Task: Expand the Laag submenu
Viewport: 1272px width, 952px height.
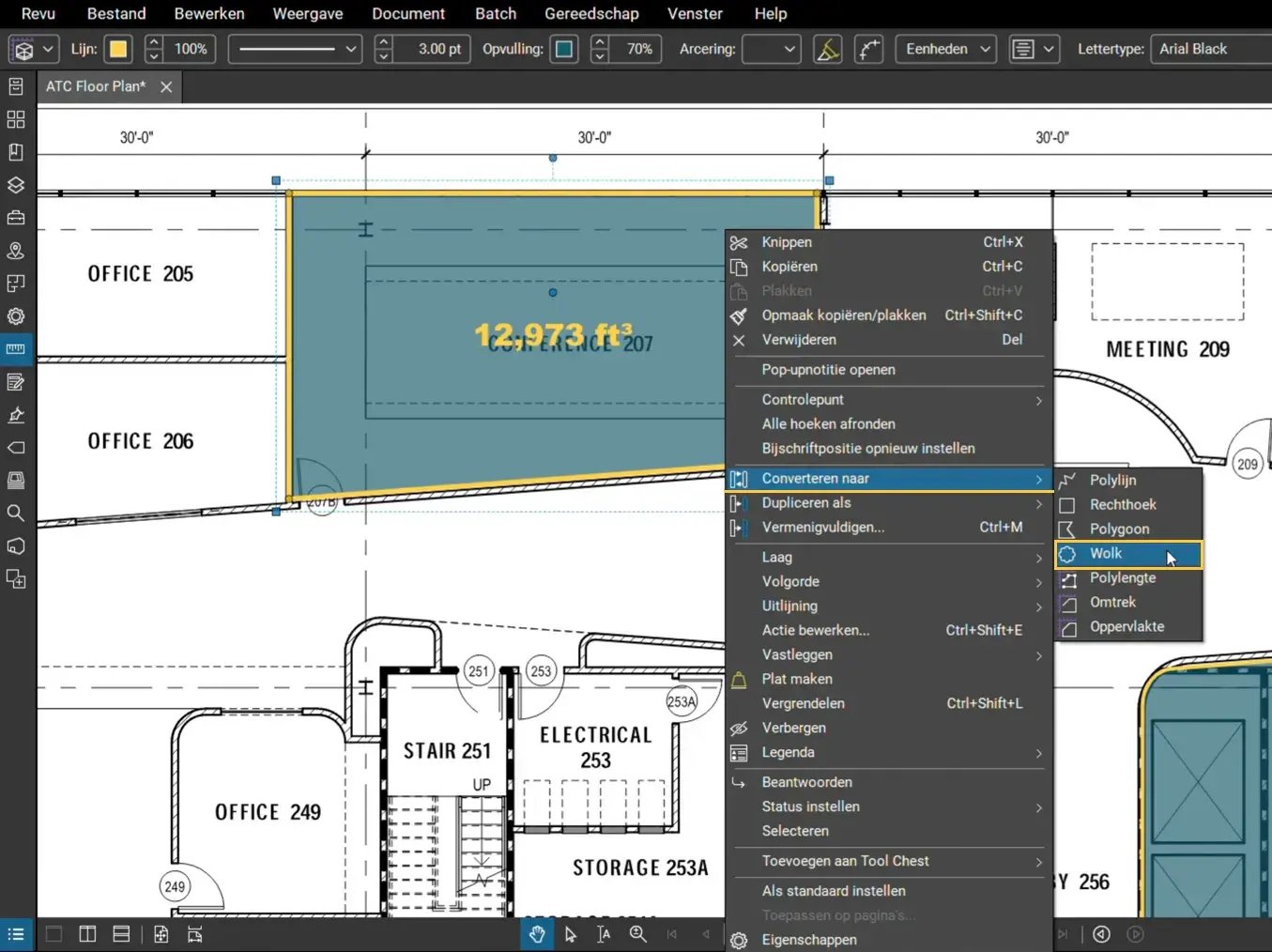Action: tap(889, 558)
